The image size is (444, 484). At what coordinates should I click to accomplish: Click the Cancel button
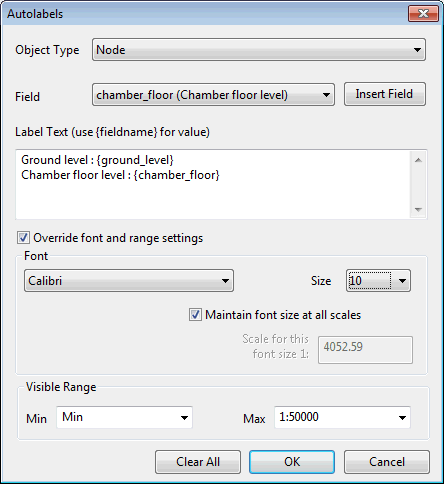point(387,462)
